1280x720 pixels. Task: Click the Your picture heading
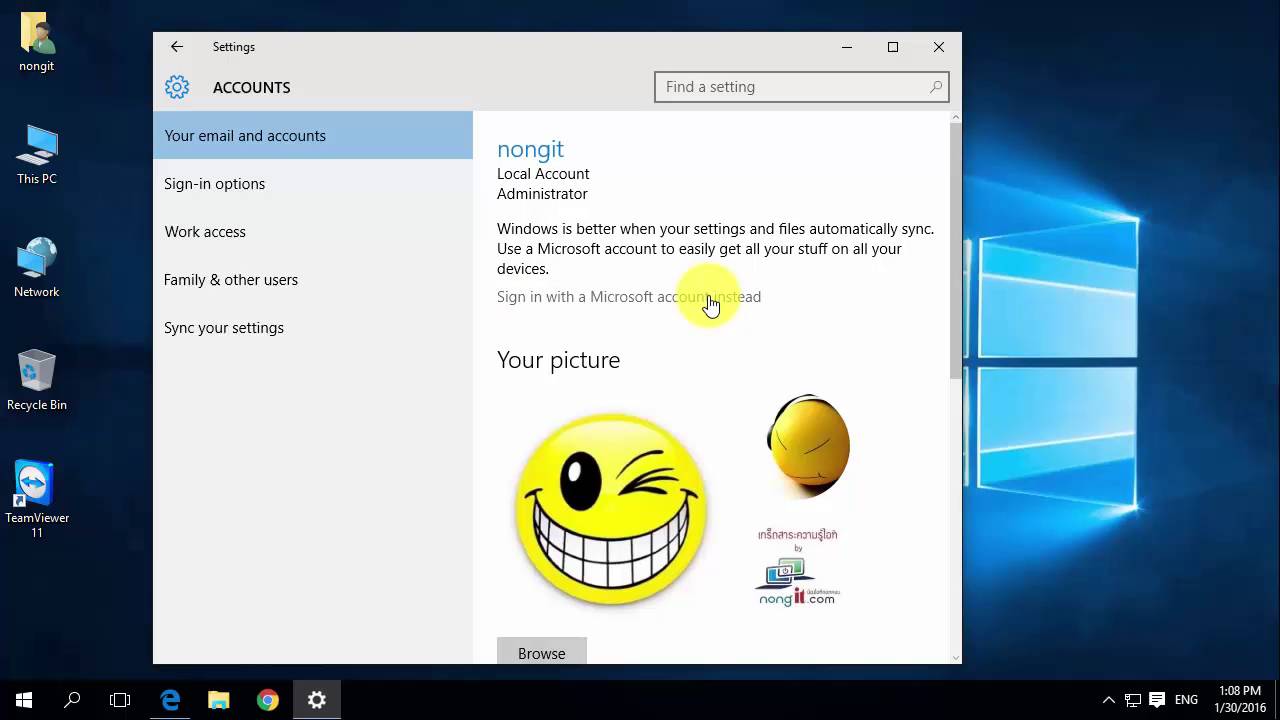558,360
